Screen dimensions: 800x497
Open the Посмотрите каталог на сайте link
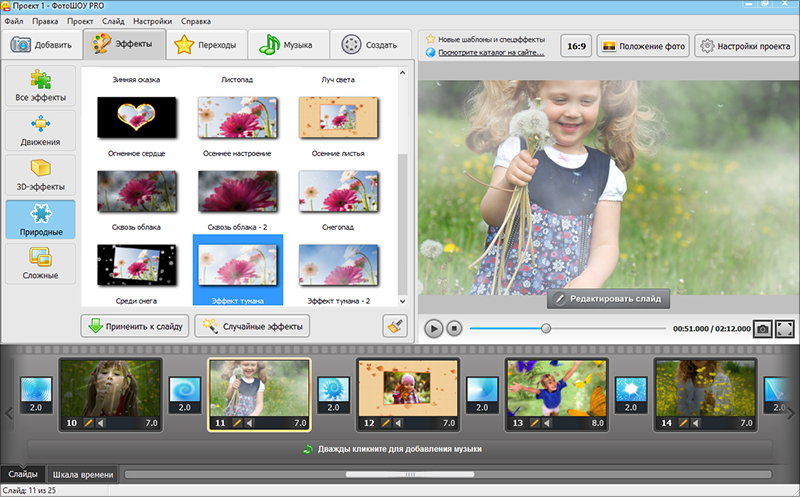tap(489, 52)
